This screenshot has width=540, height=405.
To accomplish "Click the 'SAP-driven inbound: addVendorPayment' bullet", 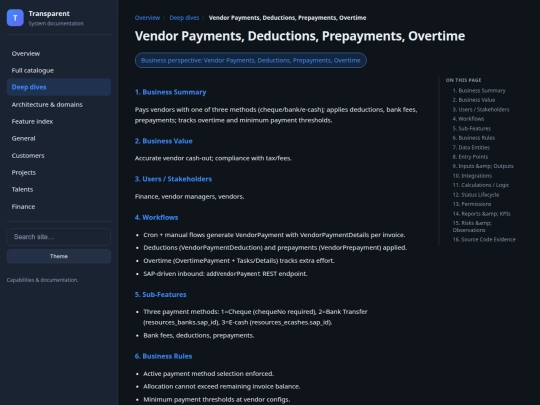I will click(225, 273).
